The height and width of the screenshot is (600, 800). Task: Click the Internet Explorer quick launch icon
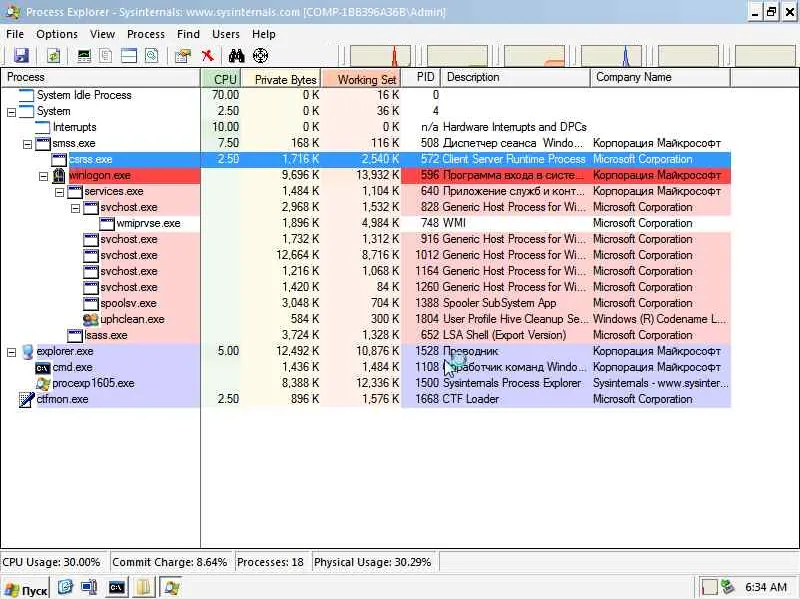[65, 588]
